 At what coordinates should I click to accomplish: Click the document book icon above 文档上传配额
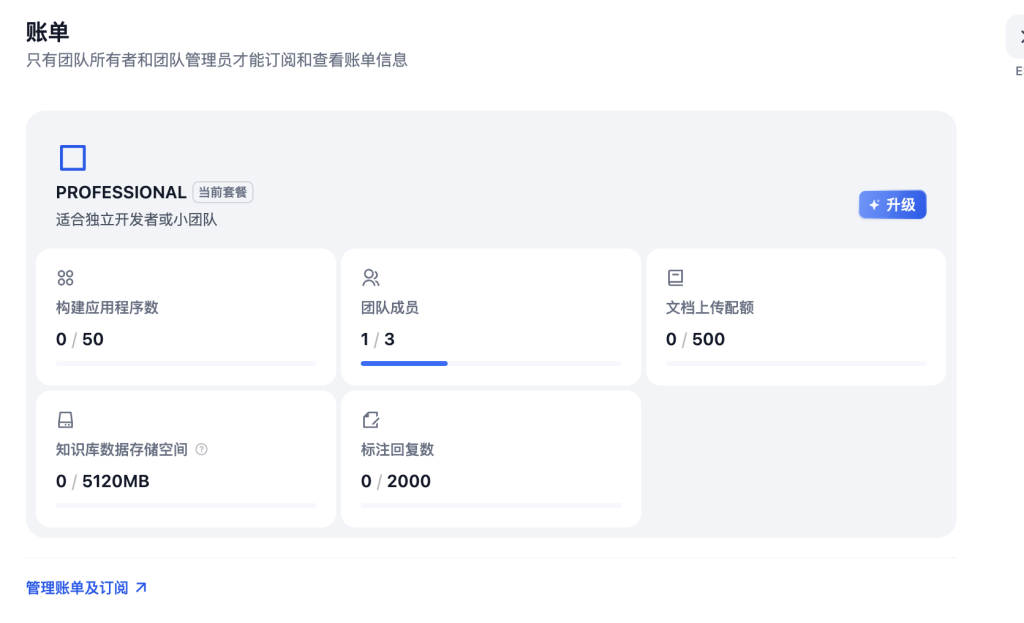pyautogui.click(x=675, y=278)
